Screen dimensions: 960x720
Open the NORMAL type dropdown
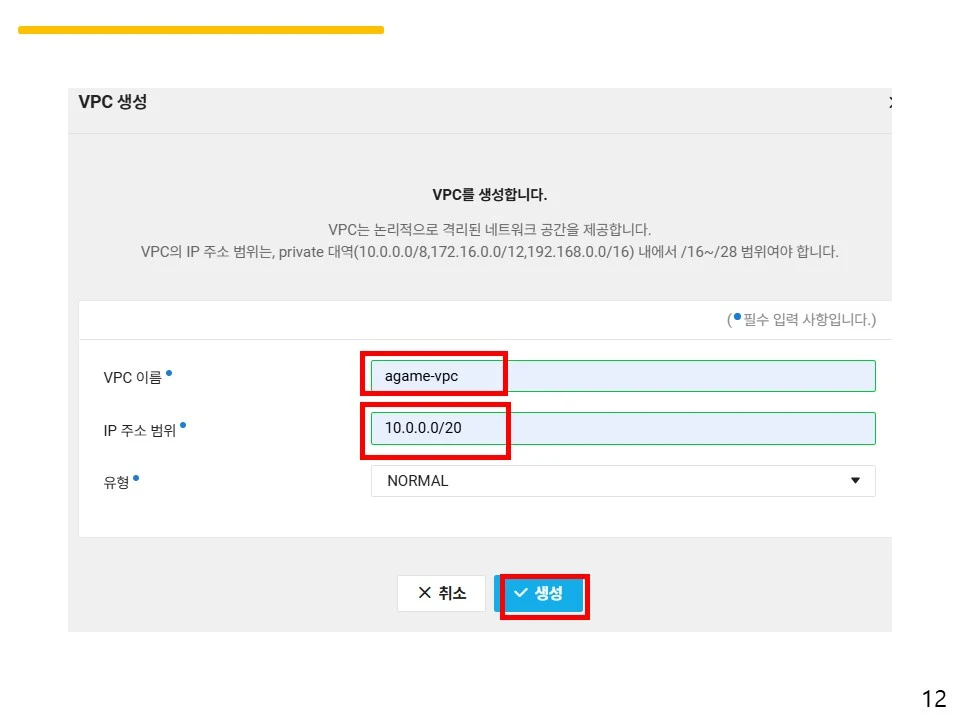620,481
